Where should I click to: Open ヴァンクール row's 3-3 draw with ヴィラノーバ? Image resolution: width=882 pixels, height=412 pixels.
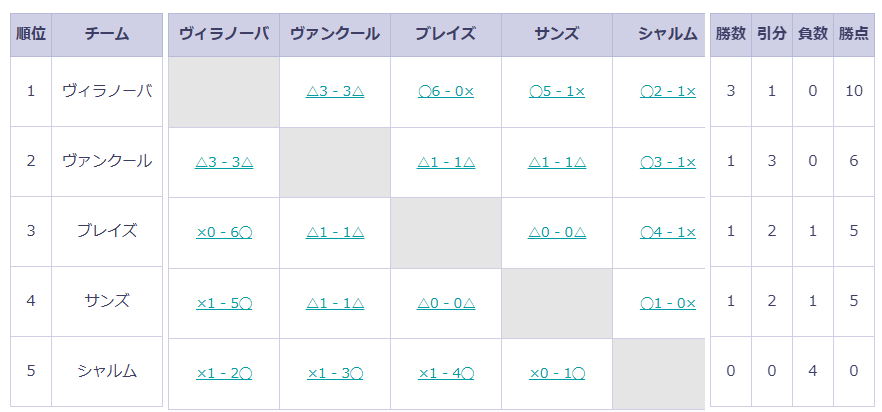click(x=224, y=161)
